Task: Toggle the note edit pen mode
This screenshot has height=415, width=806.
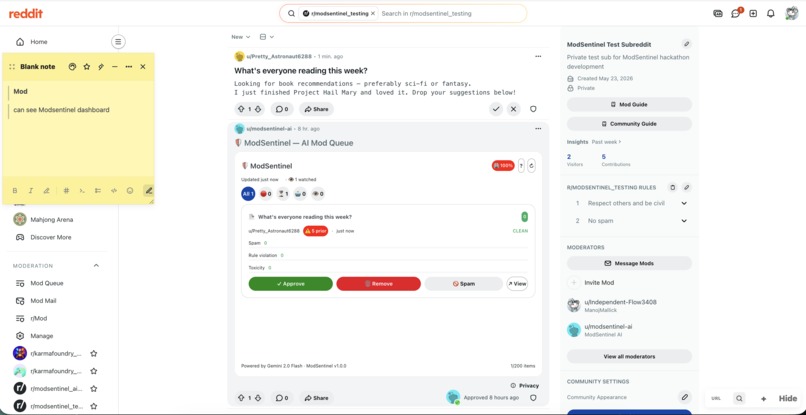Action: point(149,191)
